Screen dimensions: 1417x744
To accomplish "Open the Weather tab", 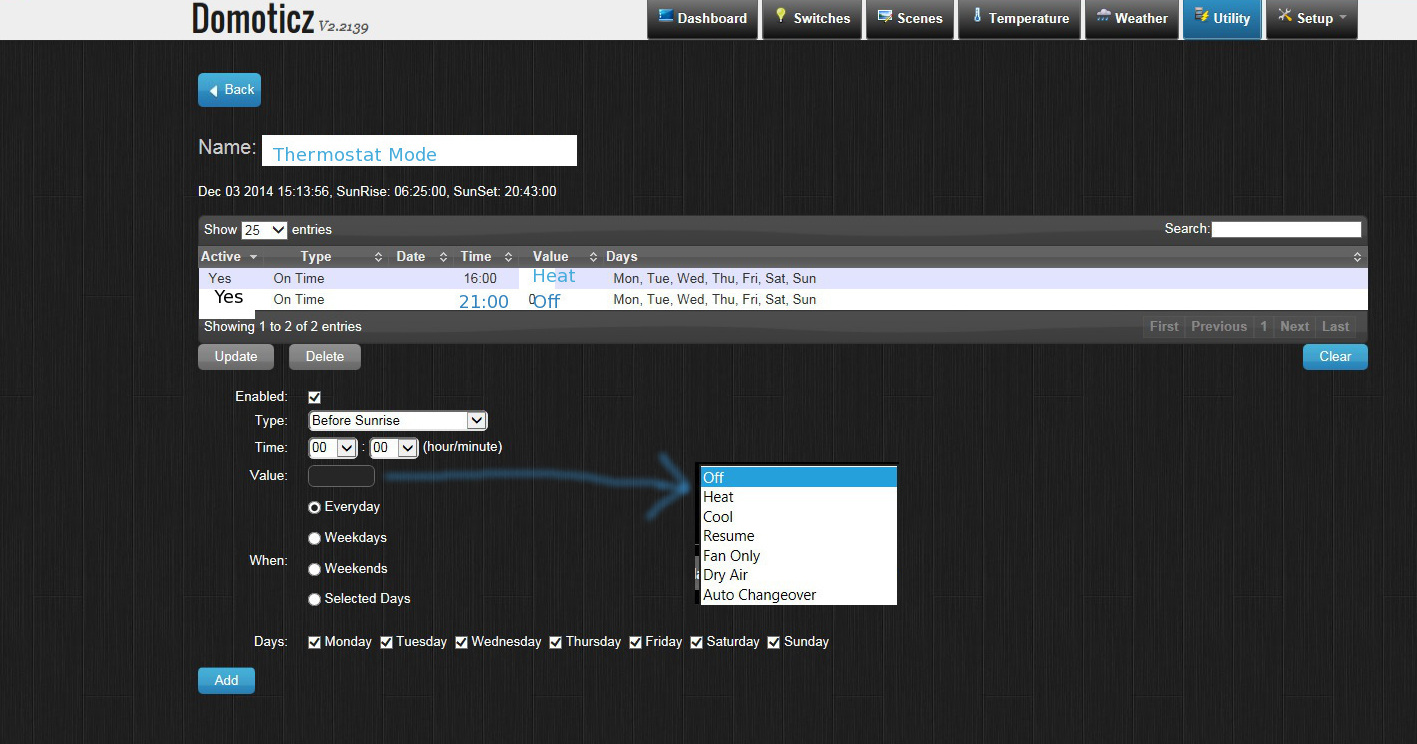I will 1131,18.
